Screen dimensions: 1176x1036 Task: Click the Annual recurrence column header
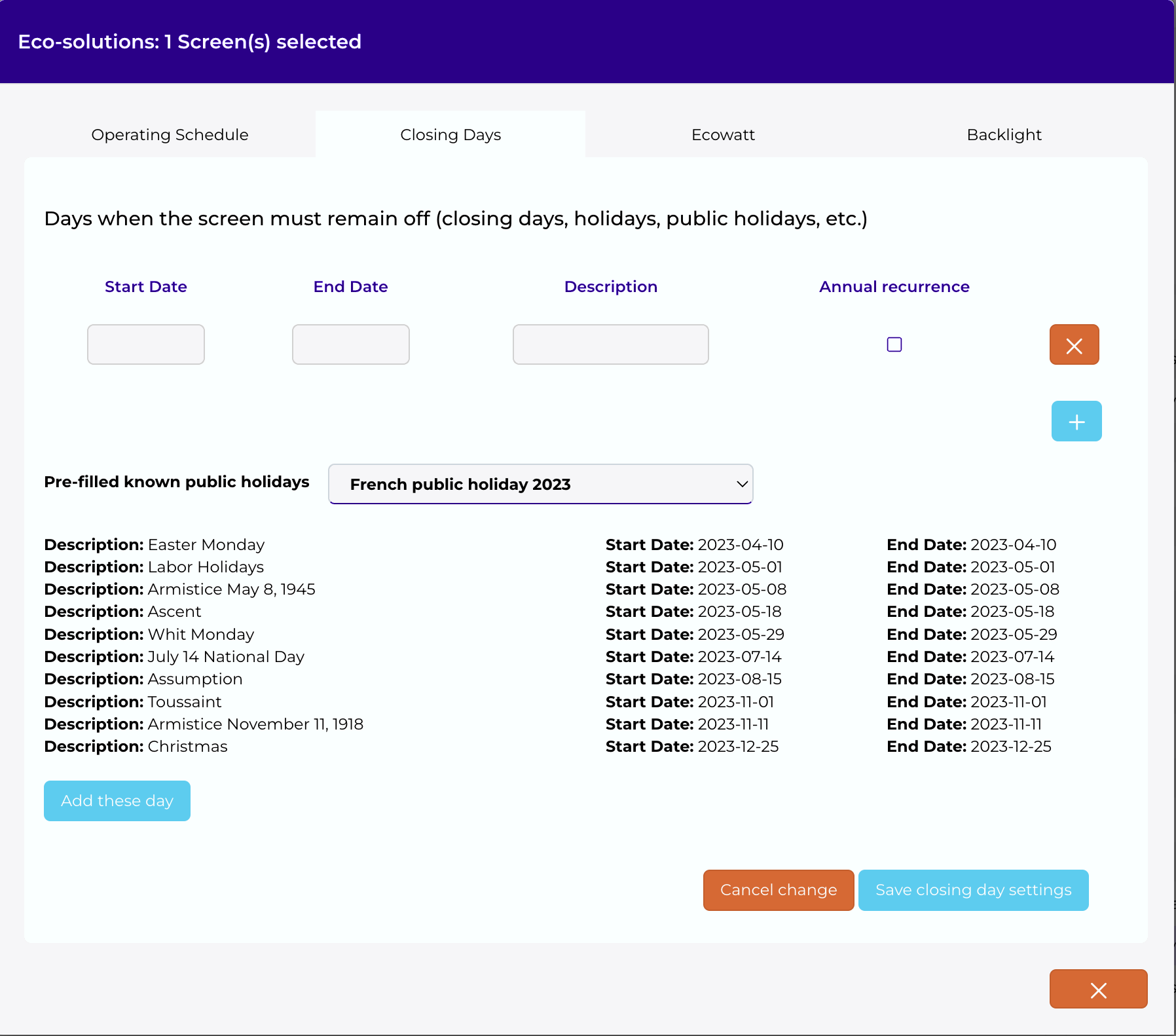point(894,287)
